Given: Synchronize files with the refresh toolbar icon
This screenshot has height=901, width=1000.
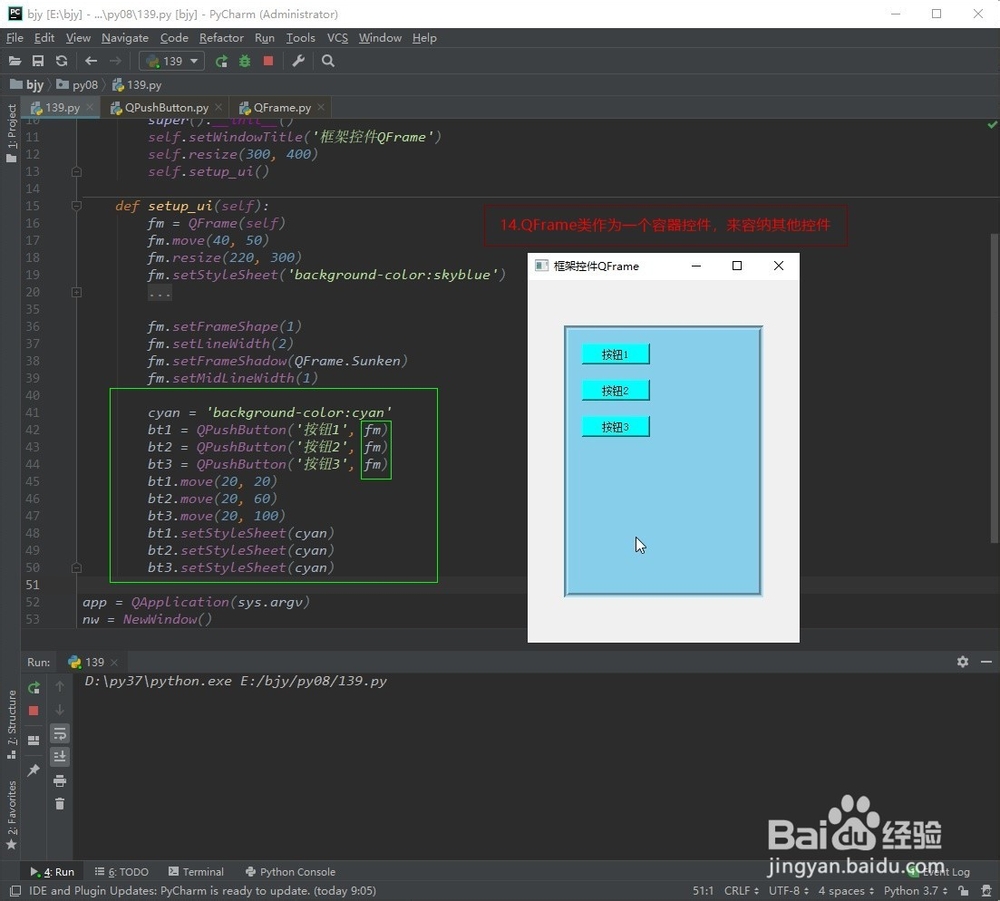Looking at the screenshot, I should [x=61, y=61].
